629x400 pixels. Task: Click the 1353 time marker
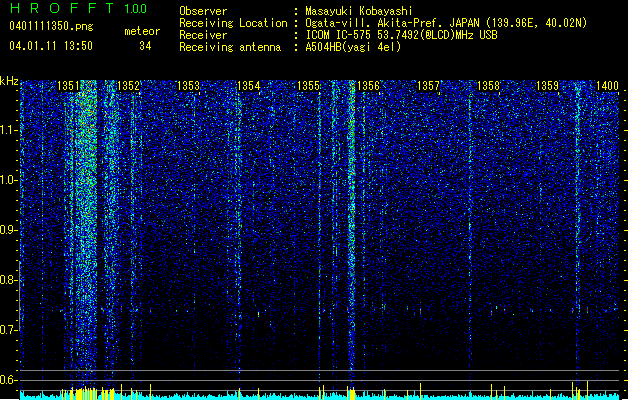(188, 85)
